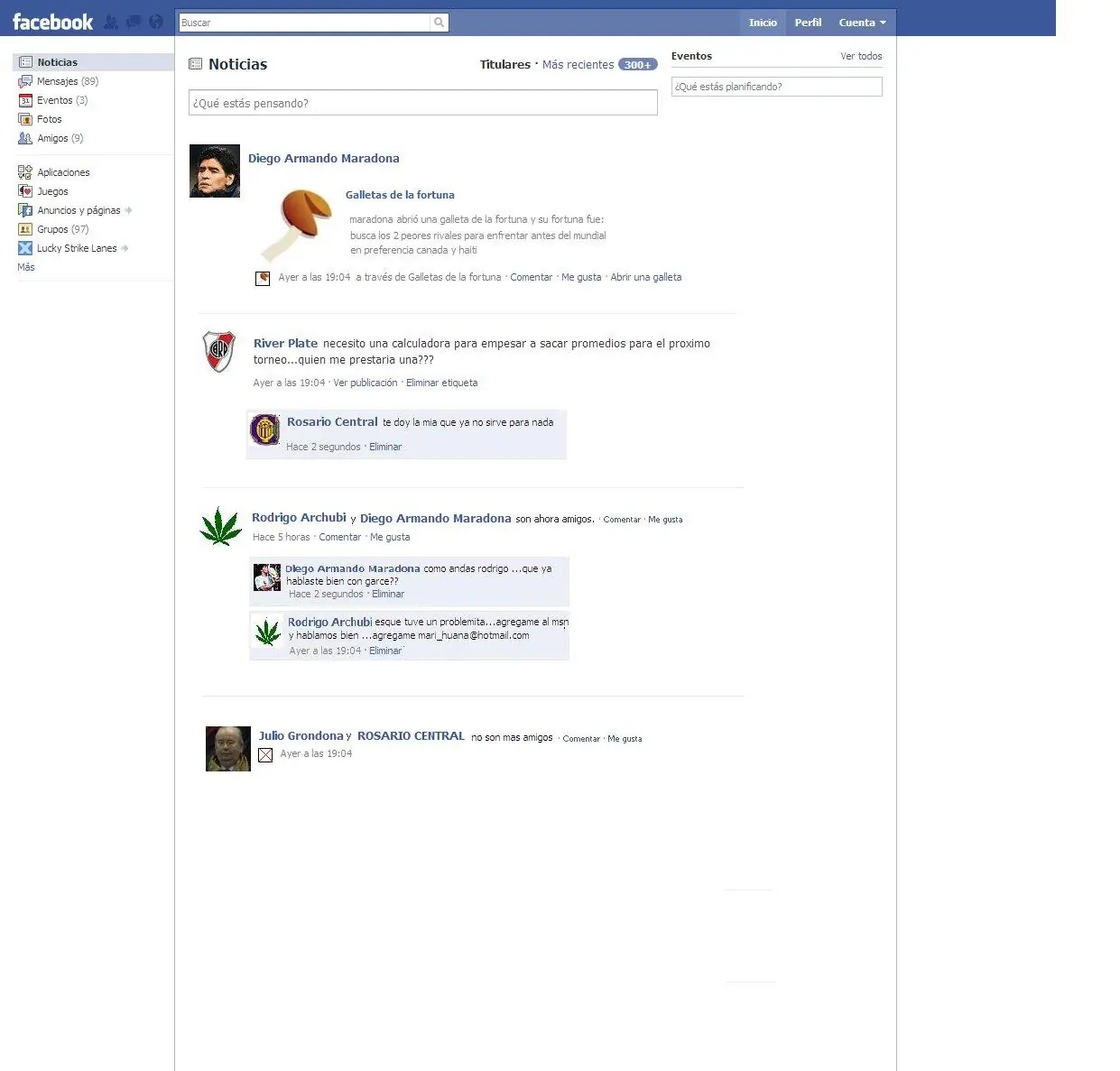This screenshot has width=1120, height=1071.
Task: Switch to Más recientes feed
Action: coord(578,65)
